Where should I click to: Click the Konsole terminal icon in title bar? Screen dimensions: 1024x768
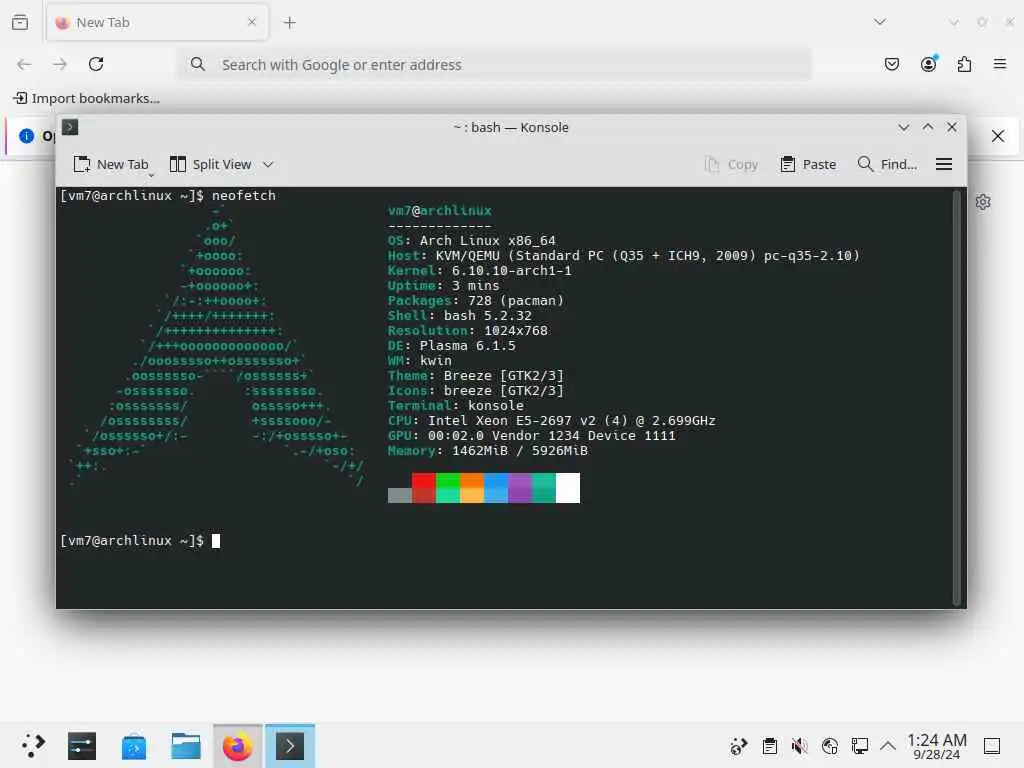[70, 127]
